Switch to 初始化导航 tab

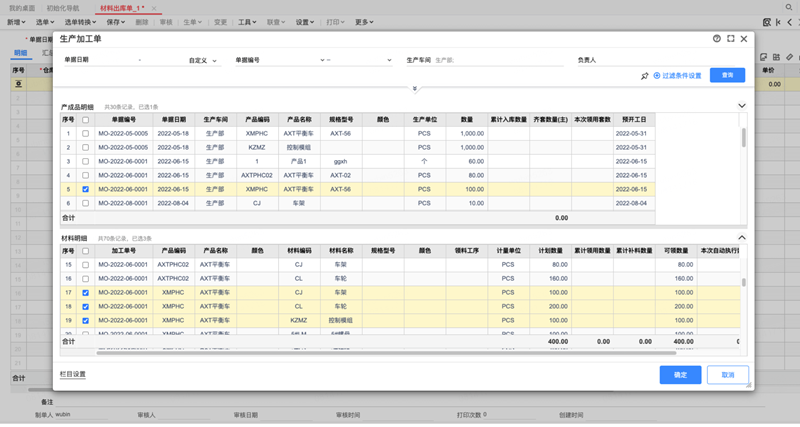(63, 8)
